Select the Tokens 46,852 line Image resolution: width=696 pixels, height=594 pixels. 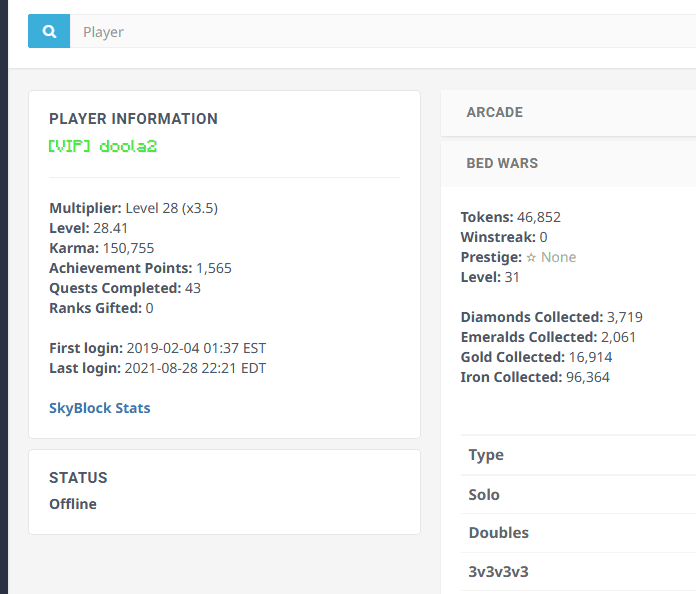click(510, 217)
